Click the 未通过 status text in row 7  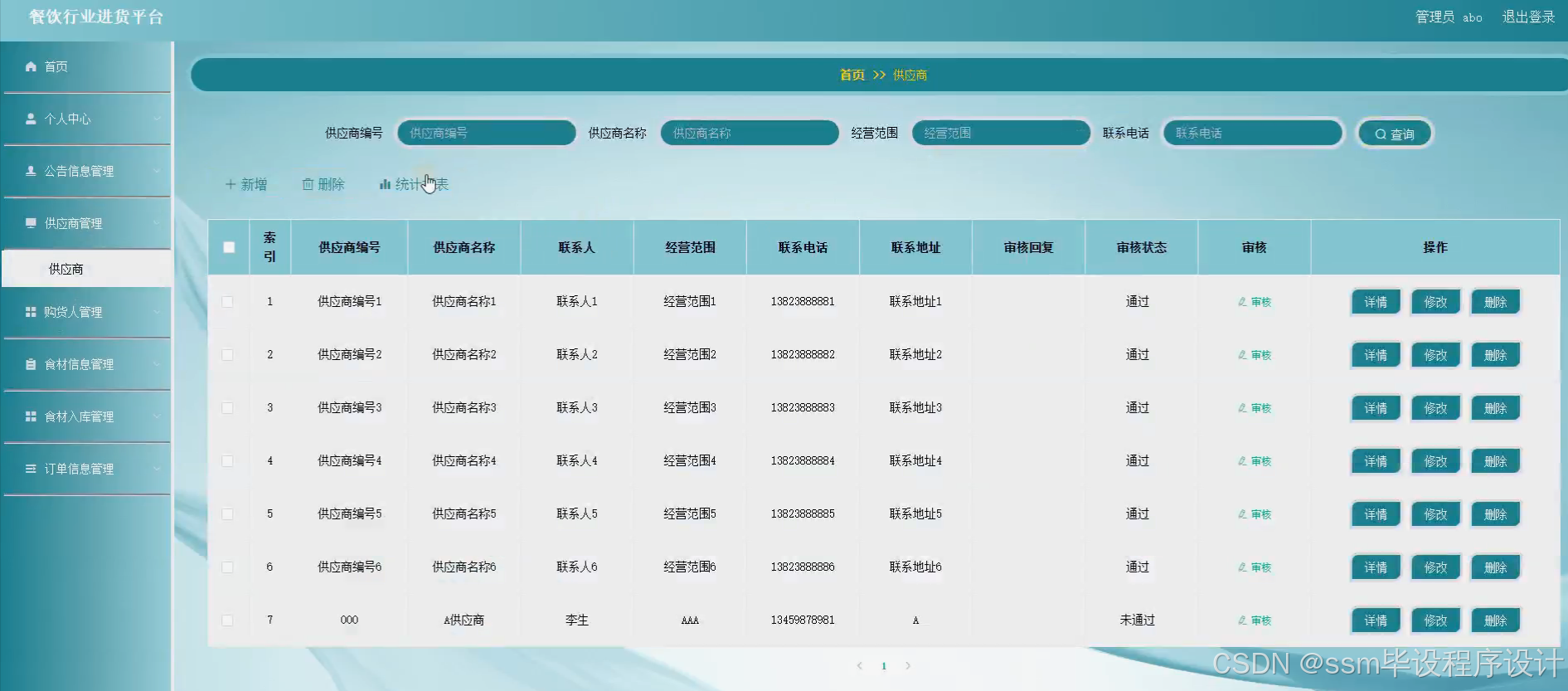pos(1138,620)
